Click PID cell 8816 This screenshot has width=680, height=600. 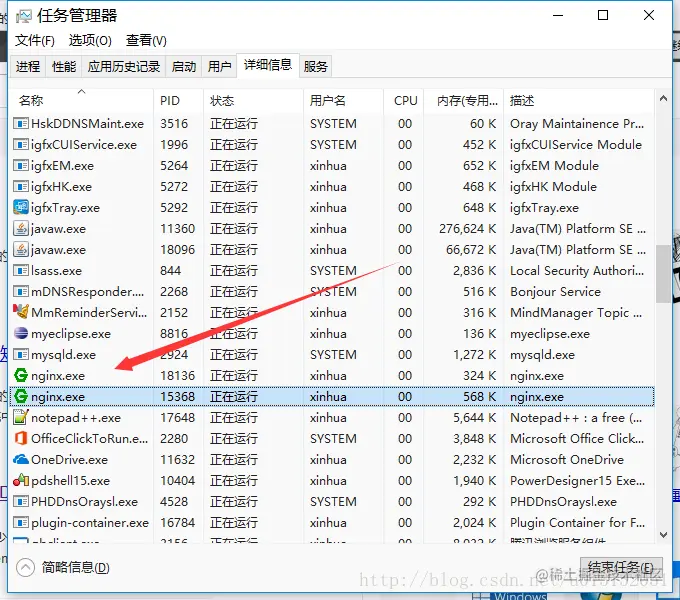tap(174, 333)
